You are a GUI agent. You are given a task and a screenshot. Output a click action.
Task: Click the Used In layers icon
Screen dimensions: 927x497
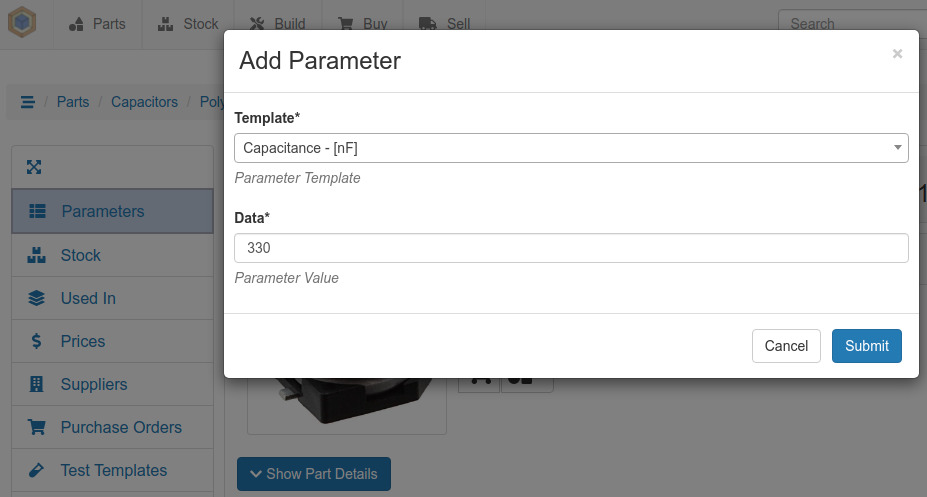(37, 298)
